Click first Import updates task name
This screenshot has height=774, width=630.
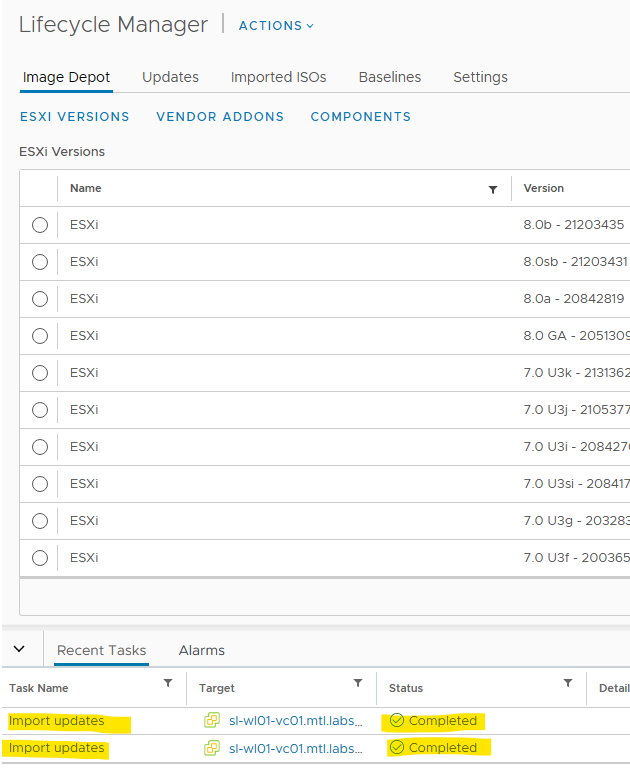[56, 721]
